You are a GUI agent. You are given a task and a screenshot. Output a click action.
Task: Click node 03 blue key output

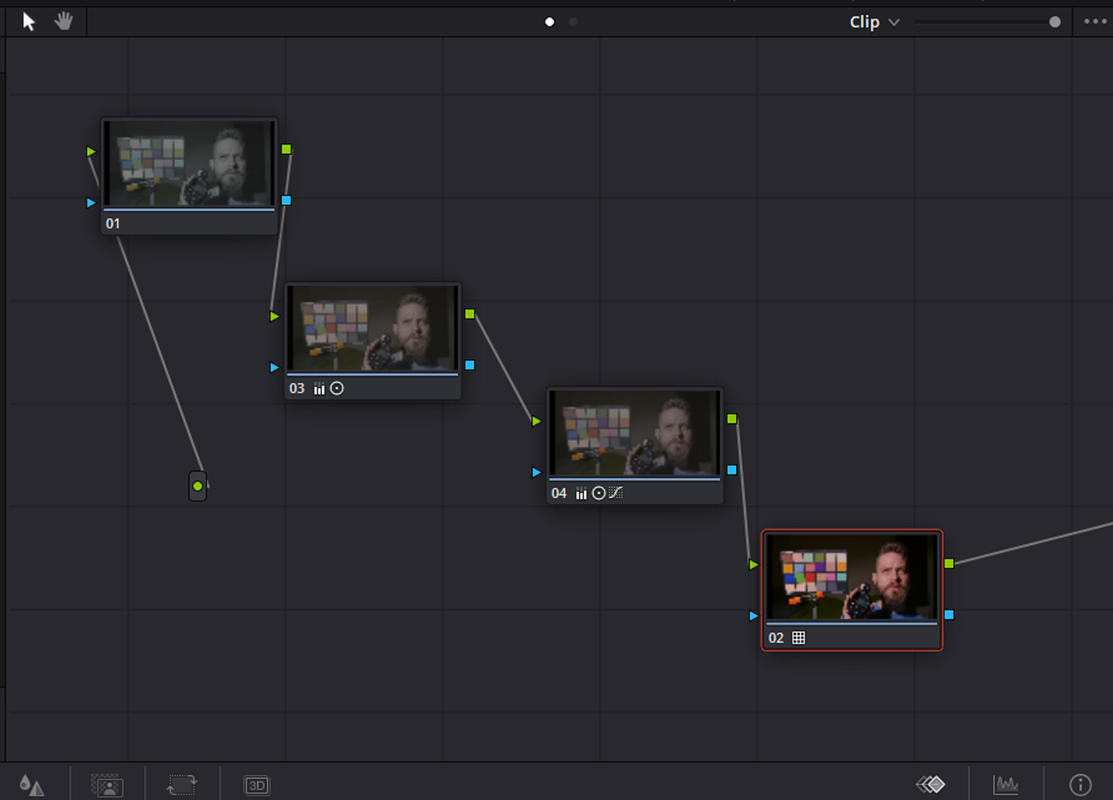(470, 365)
